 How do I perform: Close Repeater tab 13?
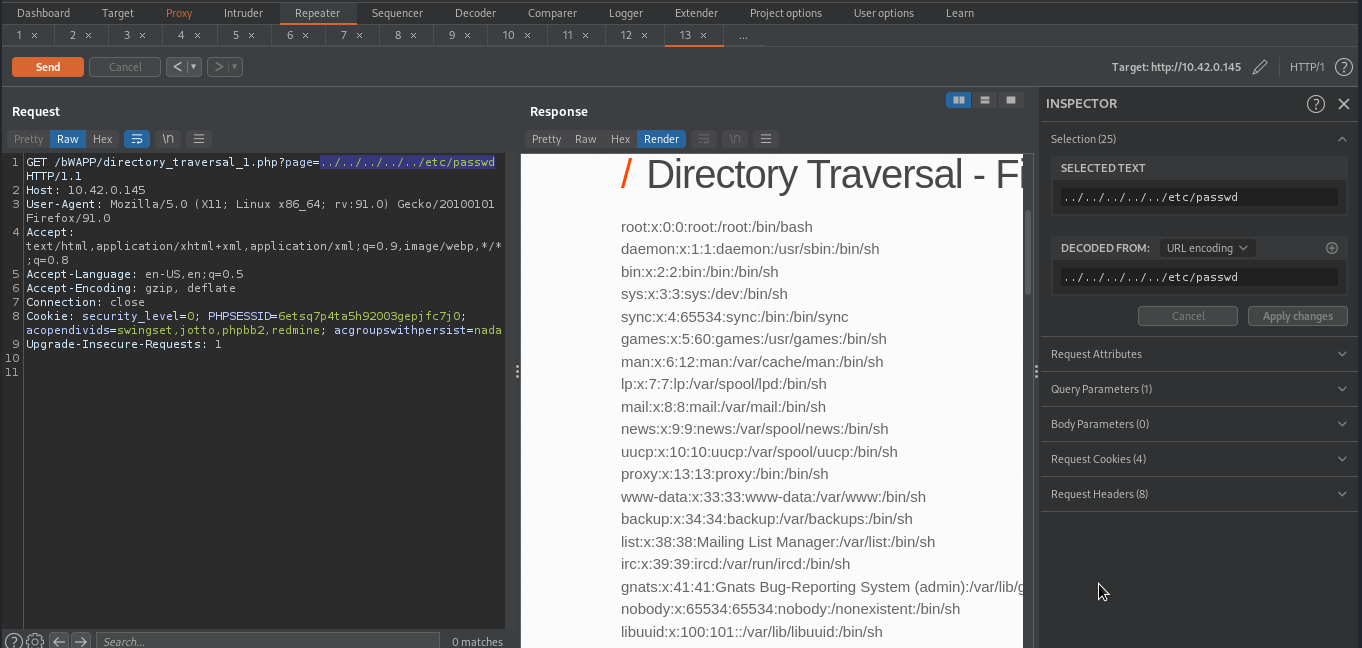(703, 35)
